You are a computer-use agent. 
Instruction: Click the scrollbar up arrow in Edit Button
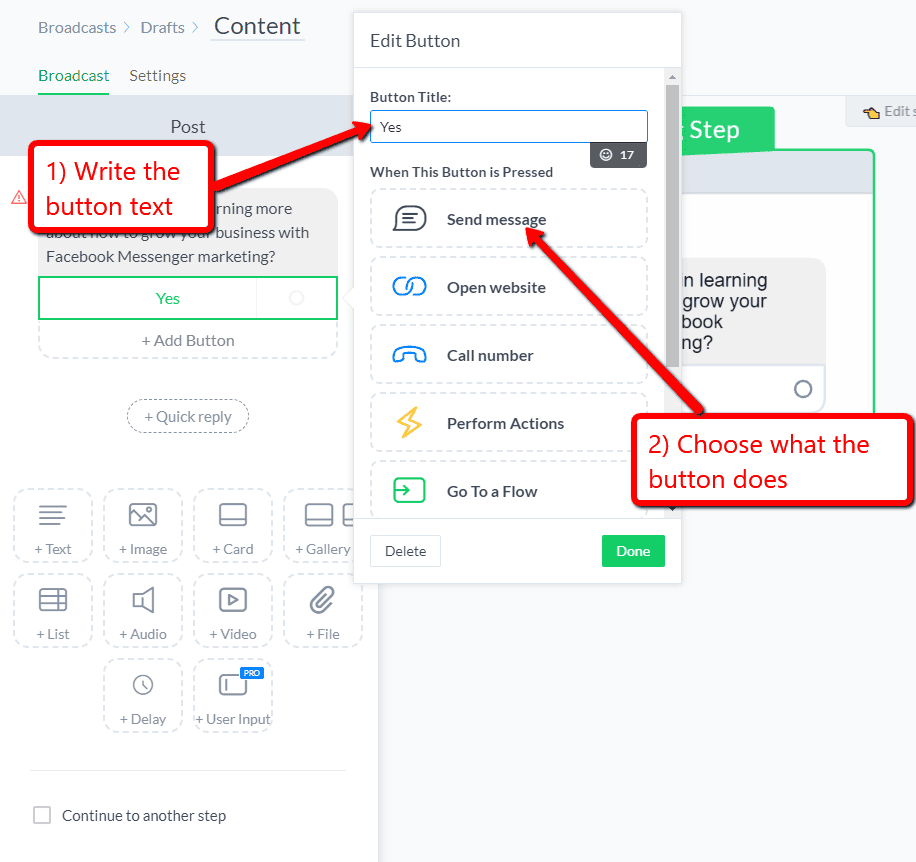click(672, 77)
